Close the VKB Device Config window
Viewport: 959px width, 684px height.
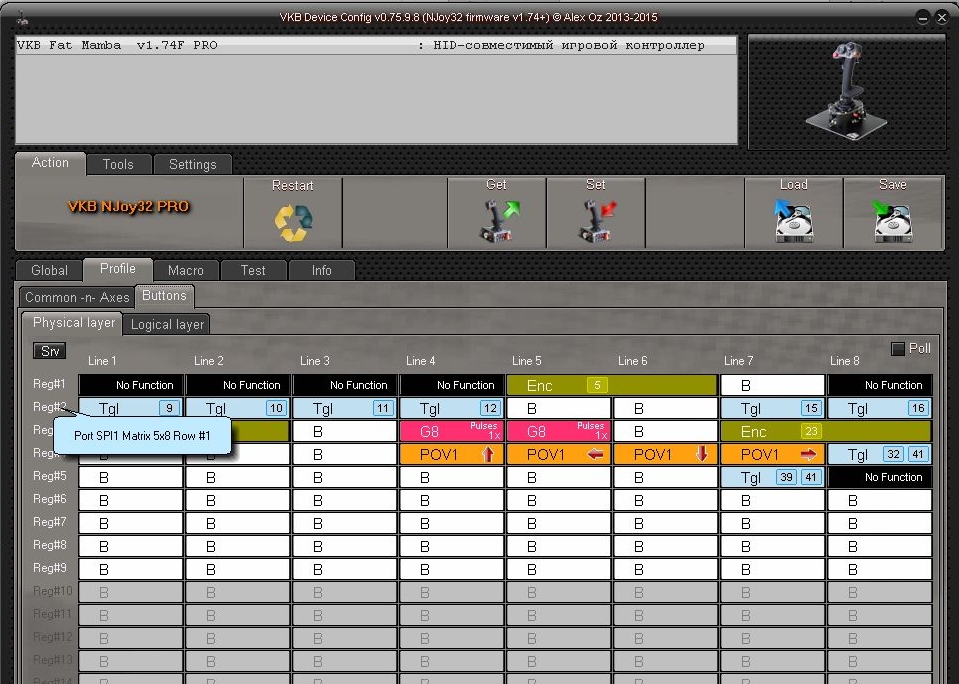942,18
